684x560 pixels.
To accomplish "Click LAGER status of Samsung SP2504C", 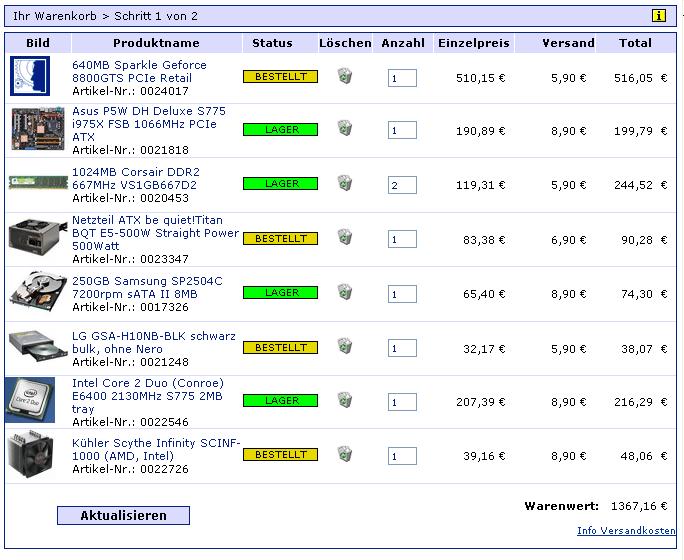I will pos(280,293).
